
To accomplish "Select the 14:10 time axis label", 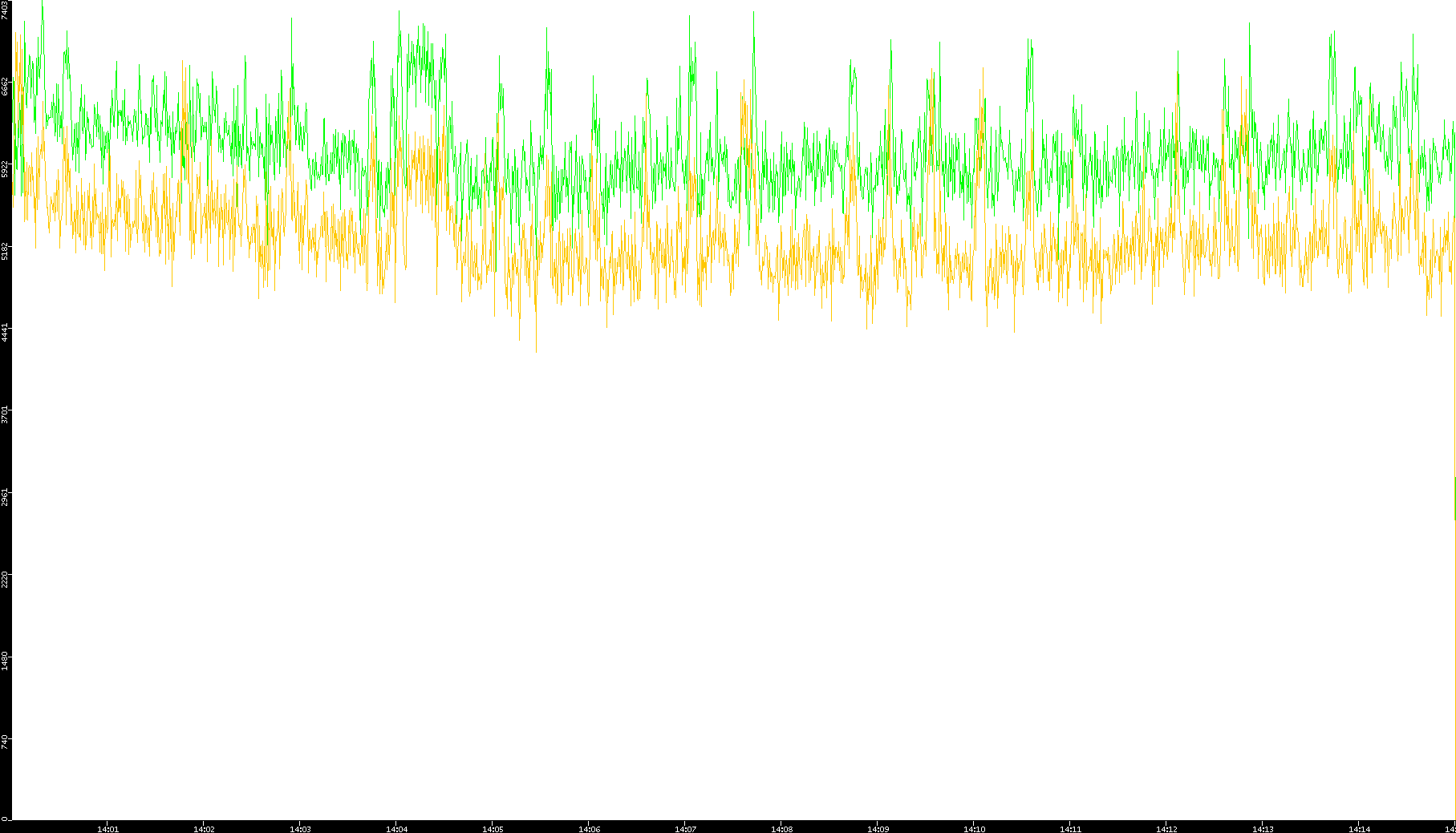I will coord(975,828).
